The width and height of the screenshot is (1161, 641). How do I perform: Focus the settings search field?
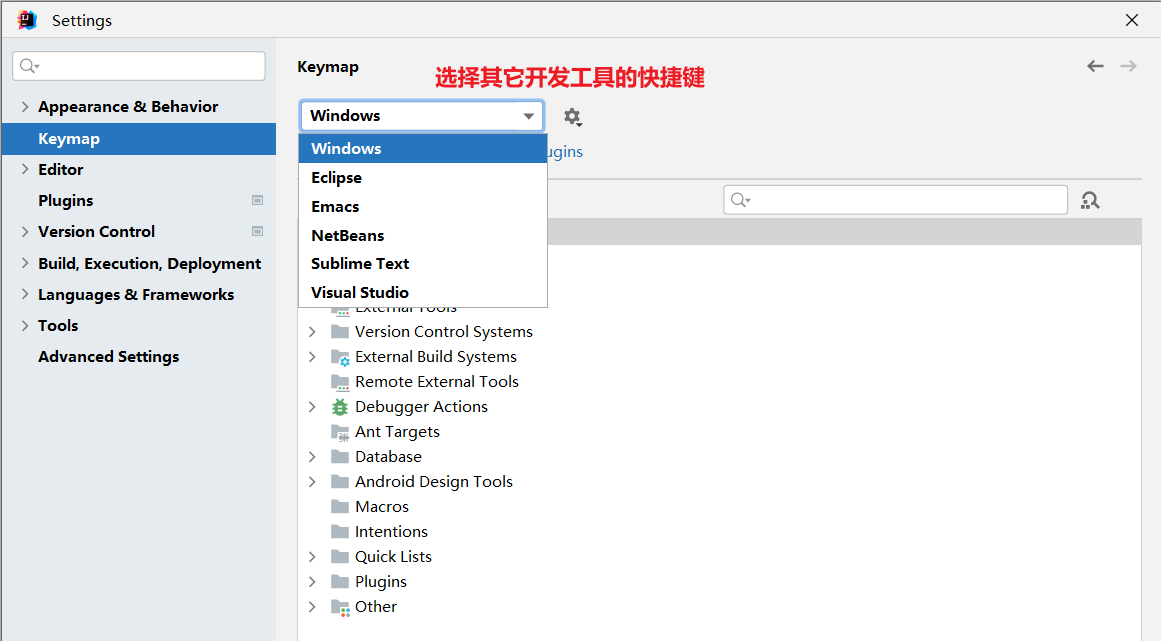coord(139,66)
